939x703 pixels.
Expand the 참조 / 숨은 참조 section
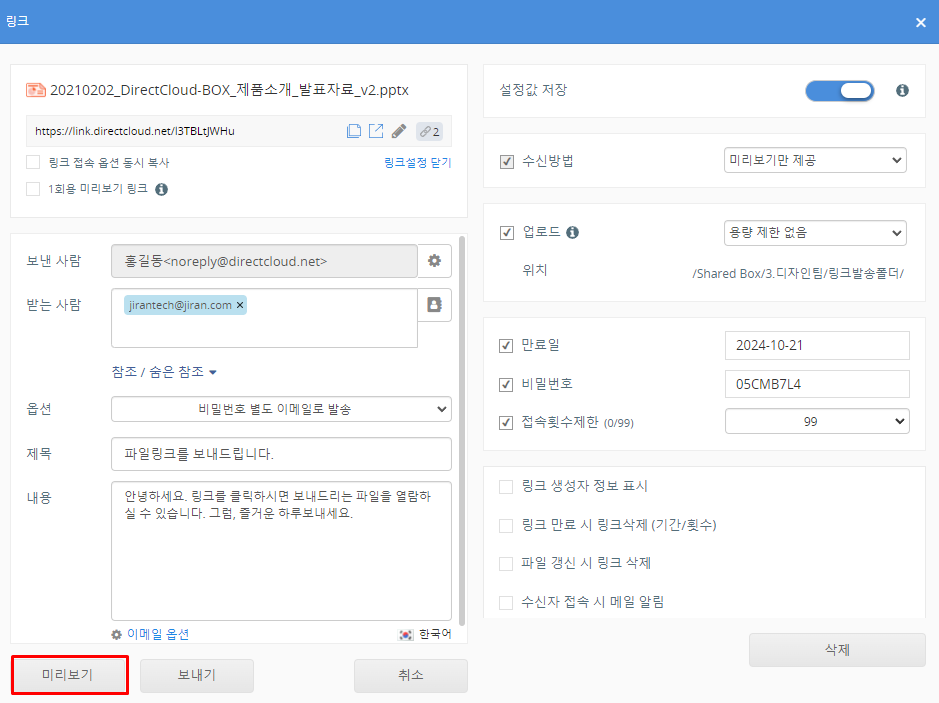[165, 372]
